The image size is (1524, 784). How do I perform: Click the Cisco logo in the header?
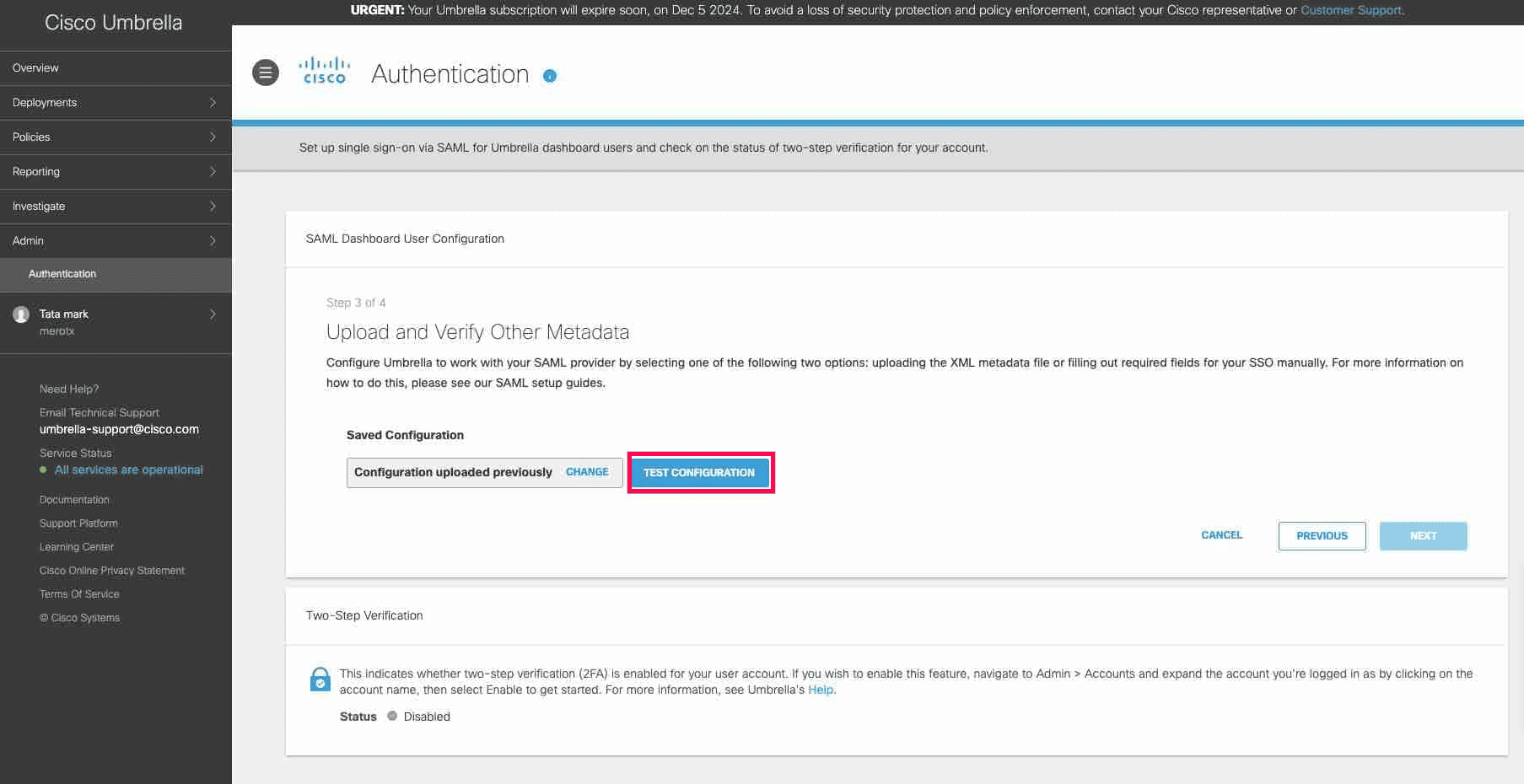coord(325,71)
